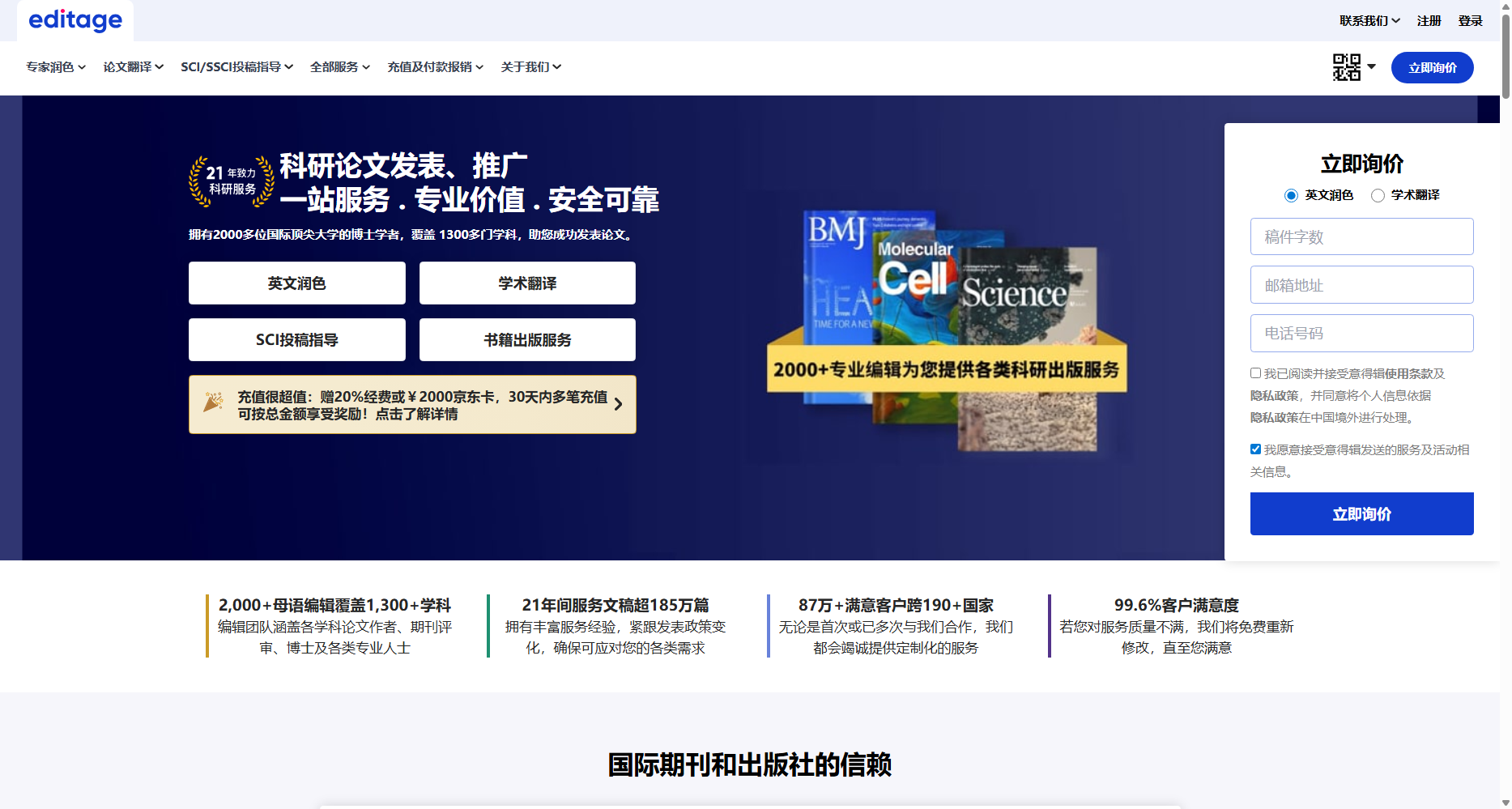Tick the terms and privacy policy checkbox
The height and width of the screenshot is (809, 1512).
1255,373
